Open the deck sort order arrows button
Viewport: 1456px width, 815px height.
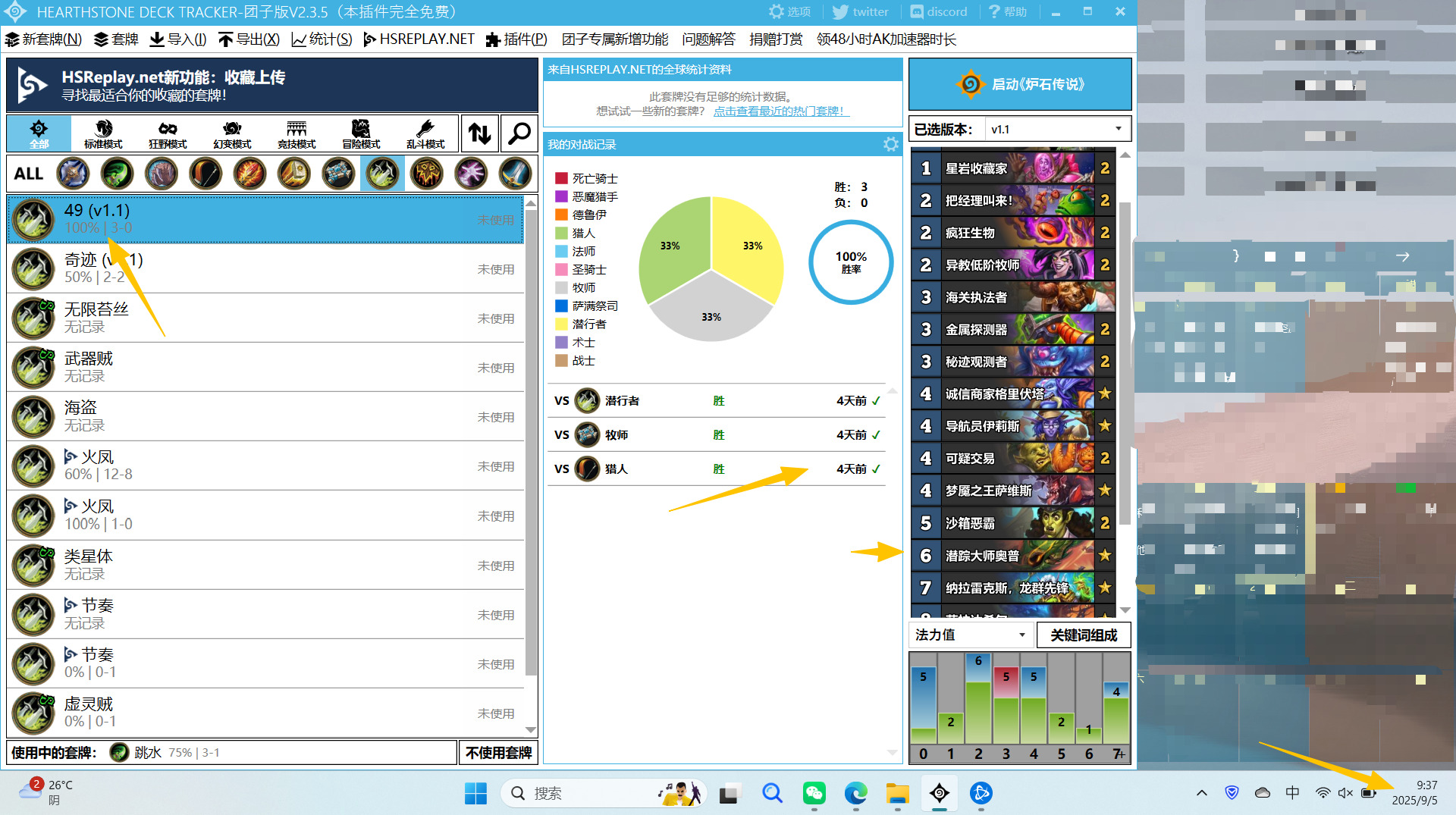coord(479,133)
